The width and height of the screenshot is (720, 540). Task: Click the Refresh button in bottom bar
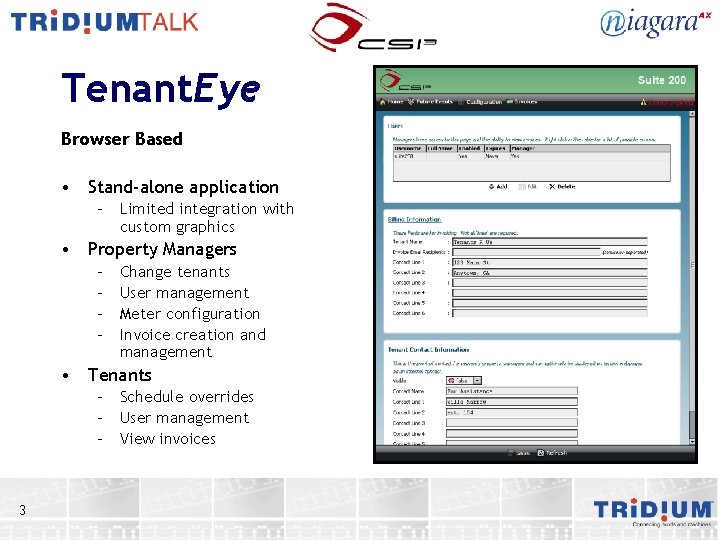tap(552, 453)
